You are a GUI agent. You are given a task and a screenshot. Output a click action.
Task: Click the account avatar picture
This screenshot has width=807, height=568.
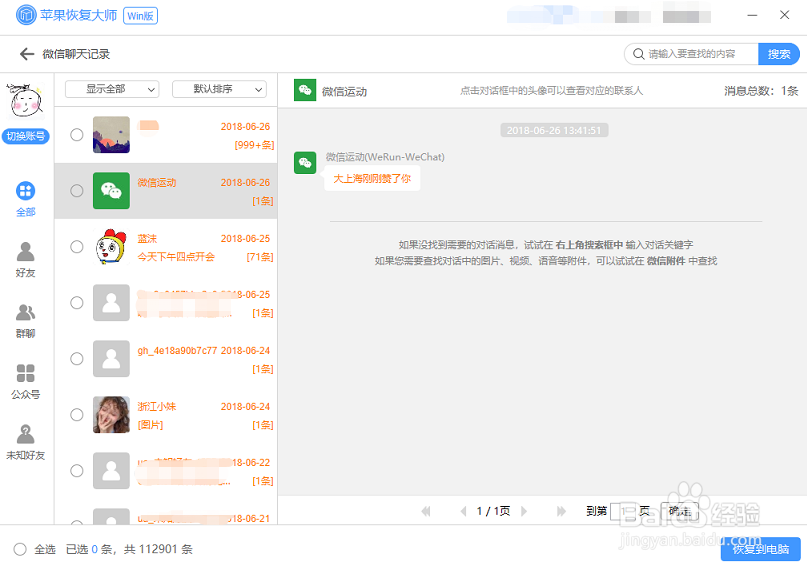click(25, 100)
